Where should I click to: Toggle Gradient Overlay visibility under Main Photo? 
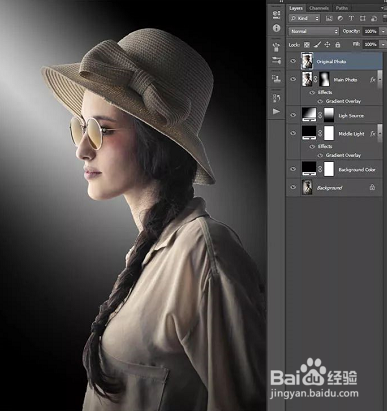pyautogui.click(x=320, y=101)
